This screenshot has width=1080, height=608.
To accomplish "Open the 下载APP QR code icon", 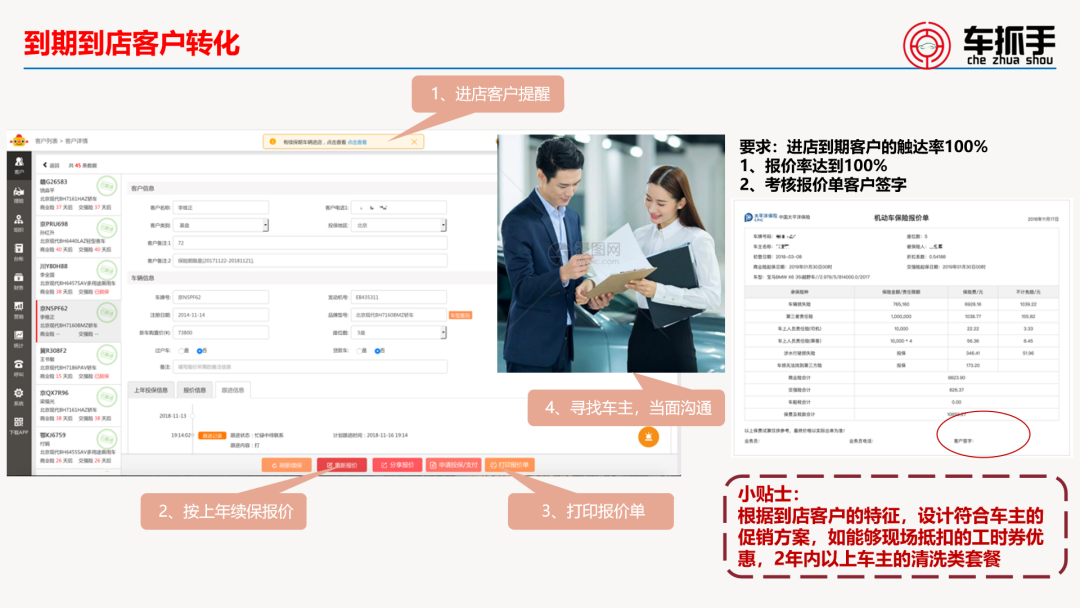I will [x=19, y=426].
